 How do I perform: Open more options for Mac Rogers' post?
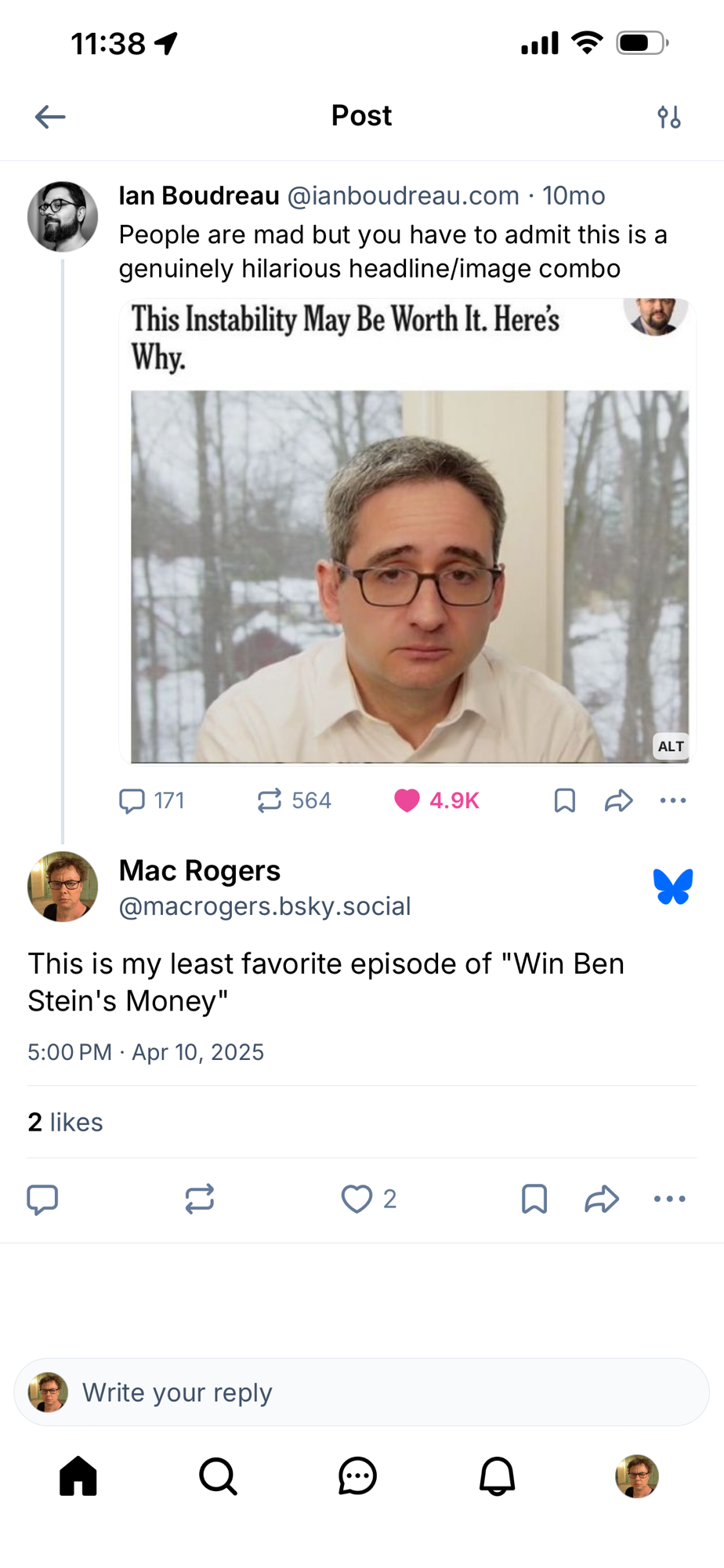(x=669, y=1199)
